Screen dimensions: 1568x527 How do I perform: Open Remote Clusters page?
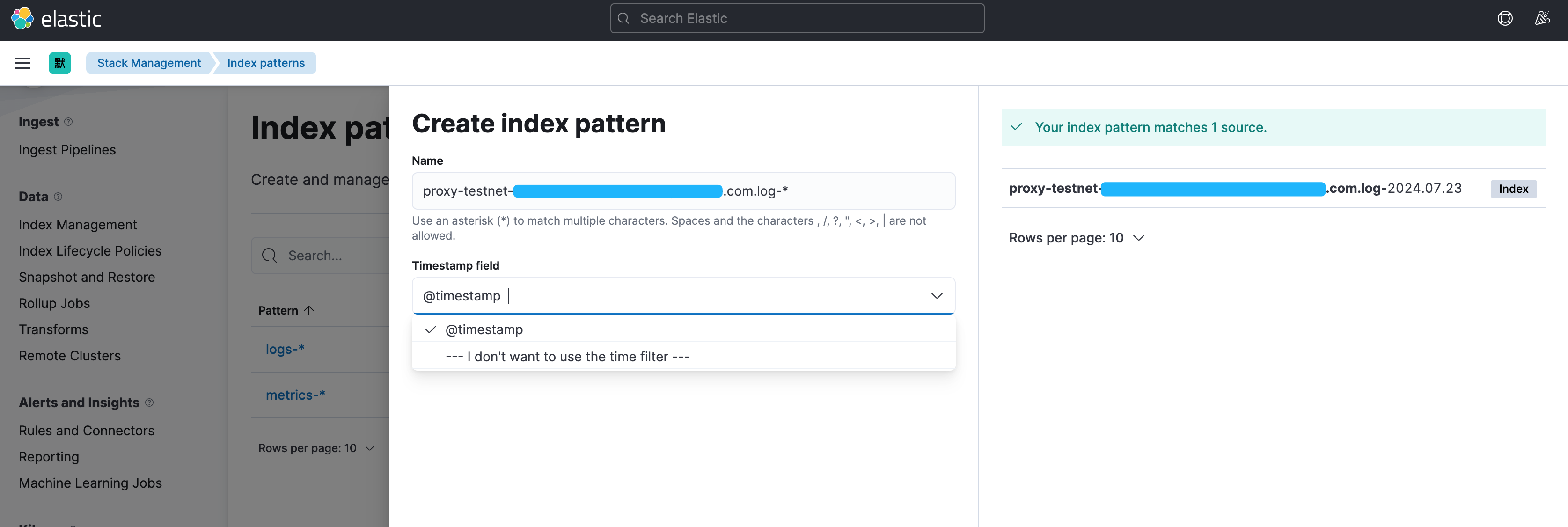pyautogui.click(x=69, y=355)
